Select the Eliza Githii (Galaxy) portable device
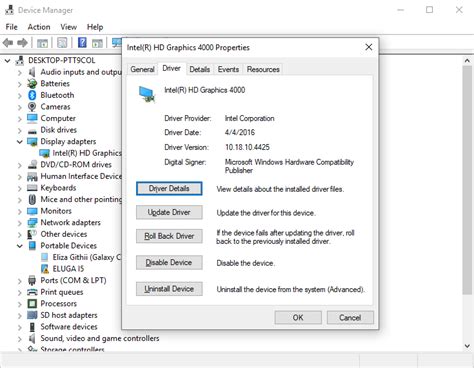 coord(87,257)
